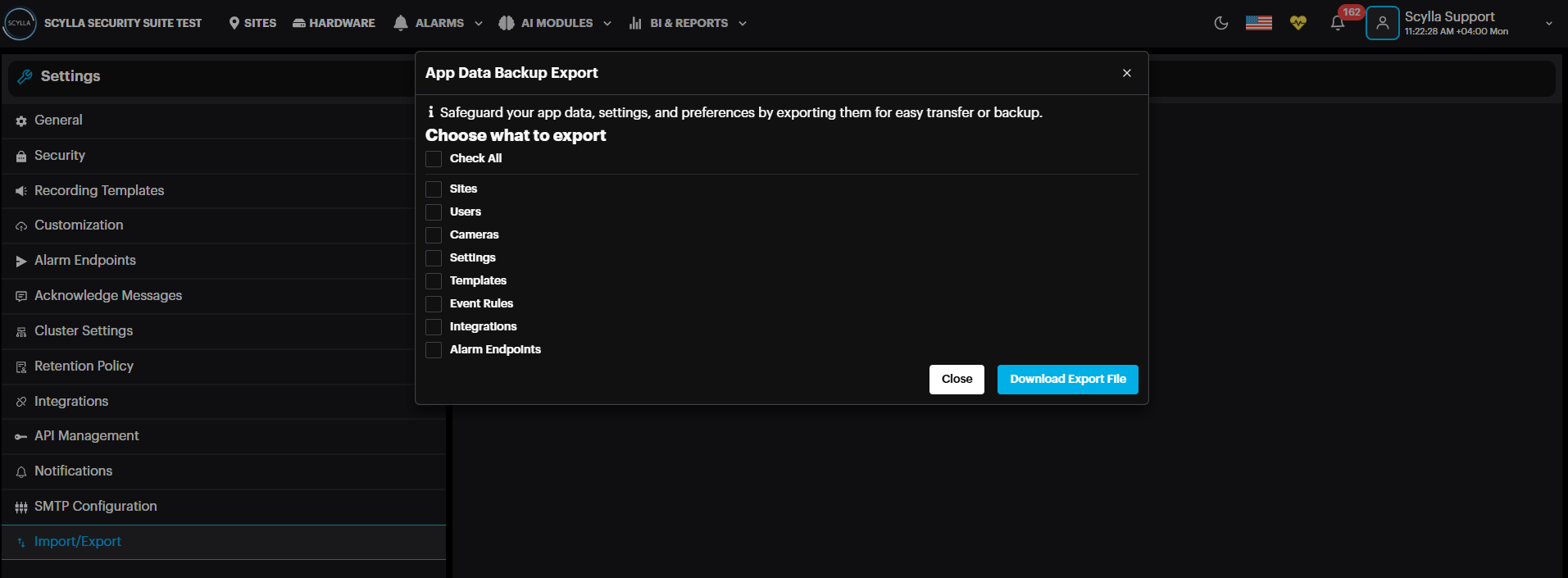
Task: Open the Sites menu item
Action: 252,23
